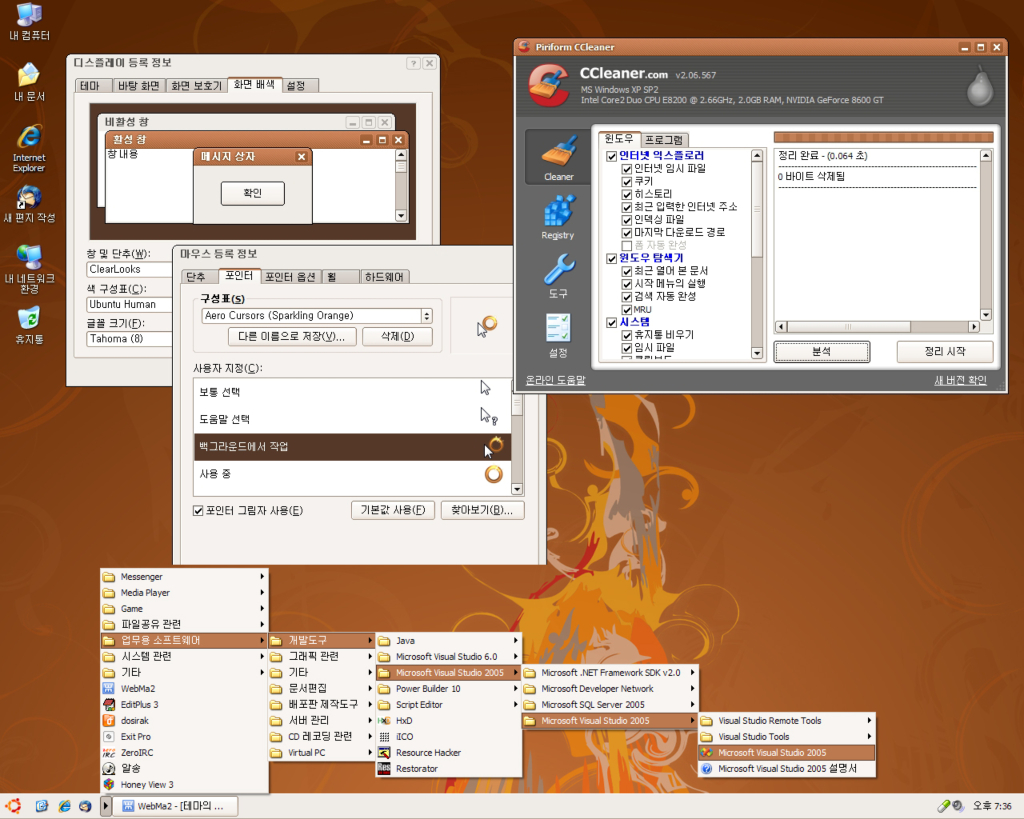Uncheck the 쿠키 checkbox in CCleaner

point(626,182)
